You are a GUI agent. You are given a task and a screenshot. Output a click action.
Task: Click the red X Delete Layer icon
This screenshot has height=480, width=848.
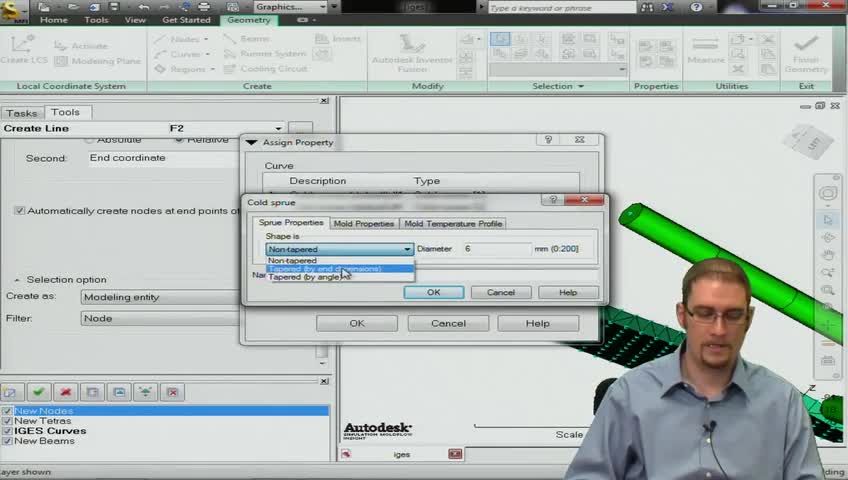pyautogui.click(x=65, y=392)
